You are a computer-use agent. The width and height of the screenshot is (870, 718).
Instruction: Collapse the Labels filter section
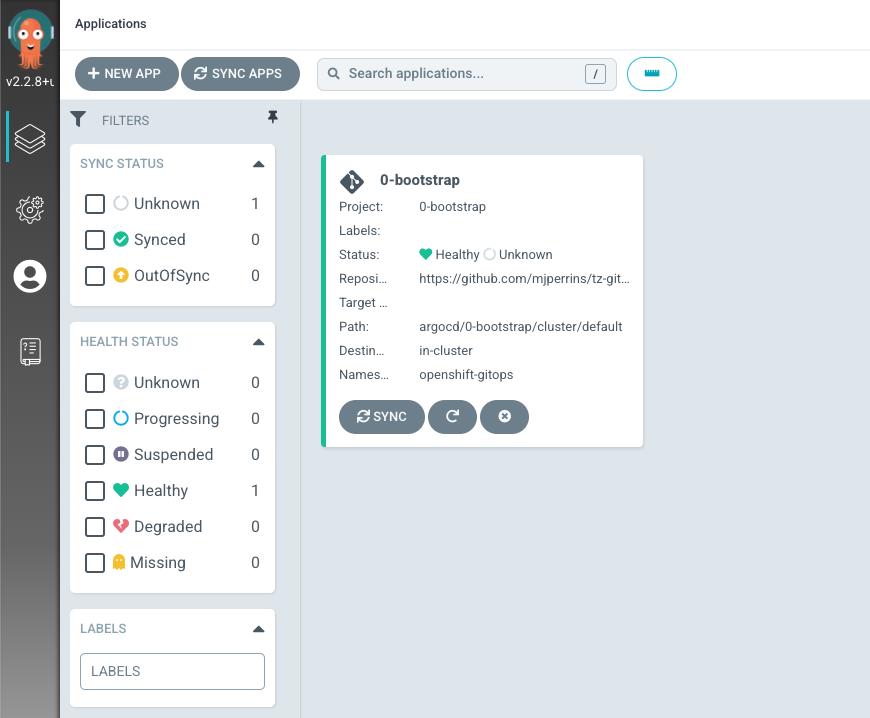(x=259, y=629)
